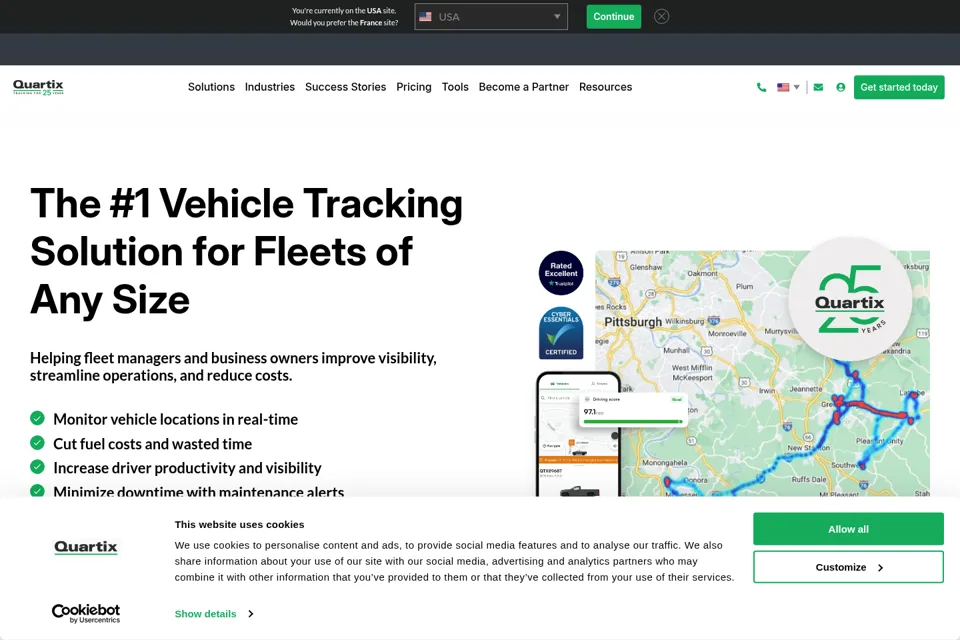Viewport: 960px width, 640px height.
Task: Click the Pittsburgh map image
Action: tap(762, 373)
